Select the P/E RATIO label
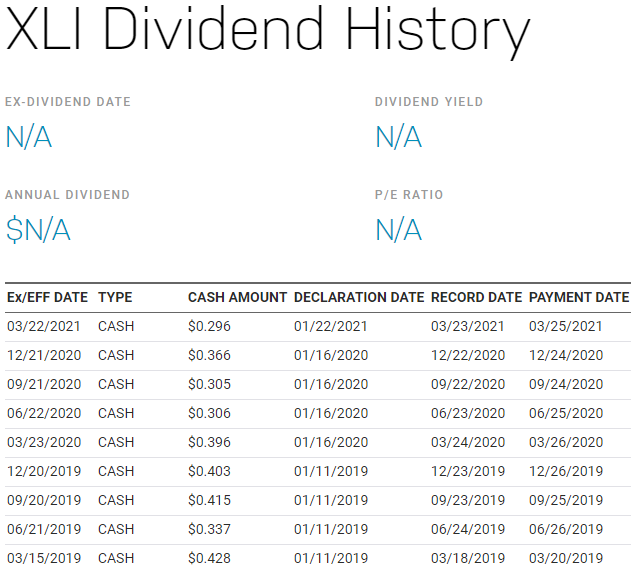 click(409, 195)
